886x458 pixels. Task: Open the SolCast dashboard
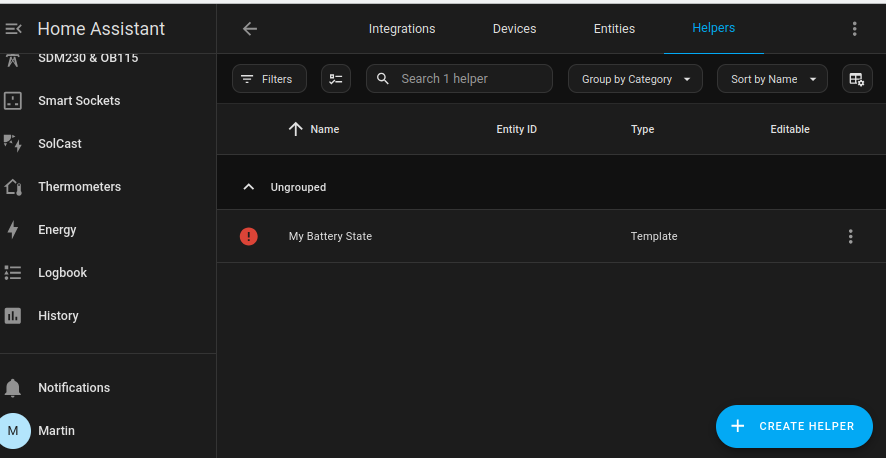tap(108, 144)
